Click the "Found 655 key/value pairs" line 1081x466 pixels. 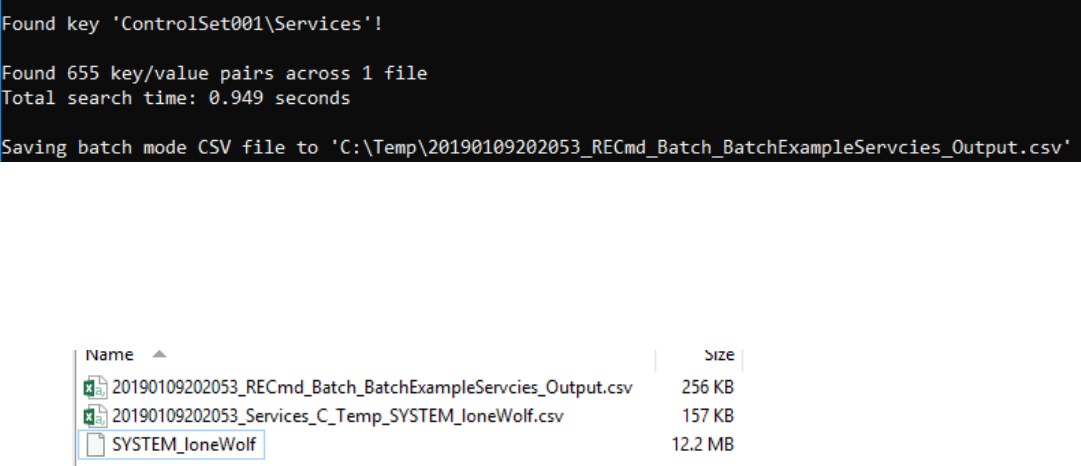click(x=216, y=73)
